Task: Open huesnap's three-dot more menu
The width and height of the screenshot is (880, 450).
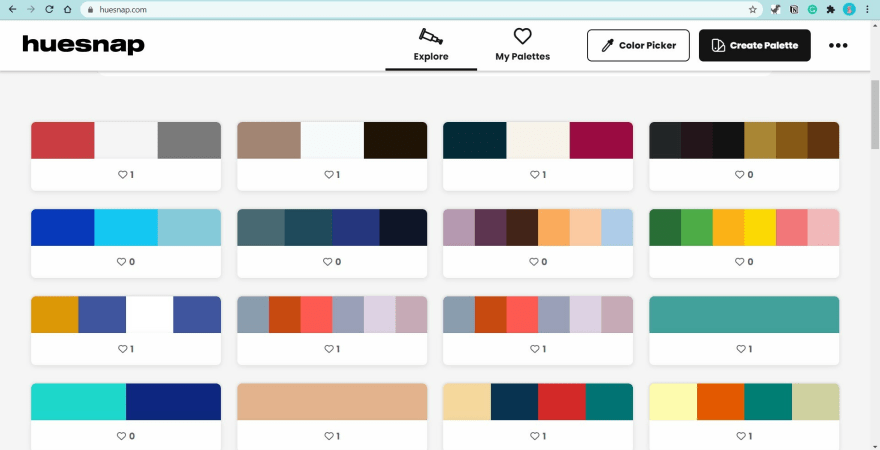Action: 838,45
